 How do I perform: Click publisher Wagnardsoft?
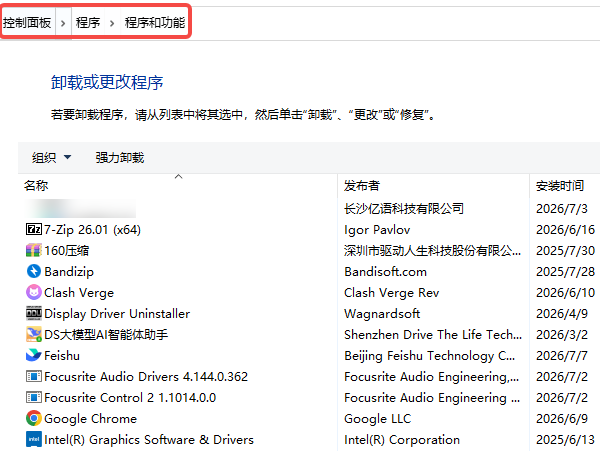tap(382, 313)
